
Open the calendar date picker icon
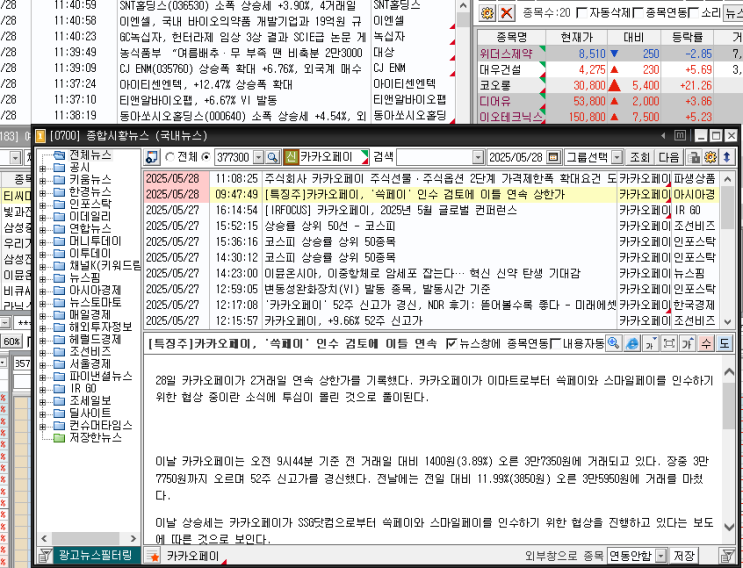[553, 157]
